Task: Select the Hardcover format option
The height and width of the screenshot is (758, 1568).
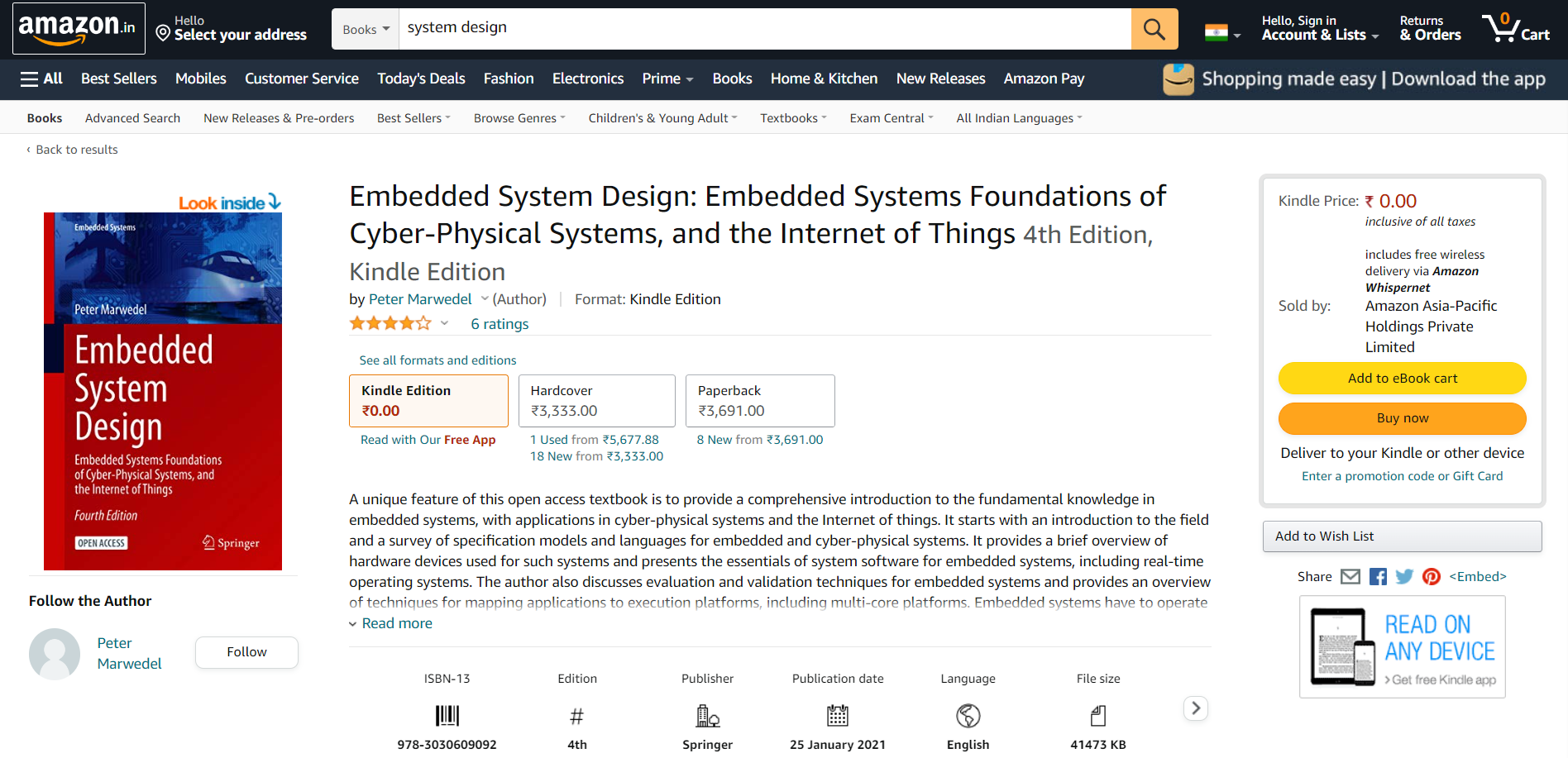Action: 596,401
